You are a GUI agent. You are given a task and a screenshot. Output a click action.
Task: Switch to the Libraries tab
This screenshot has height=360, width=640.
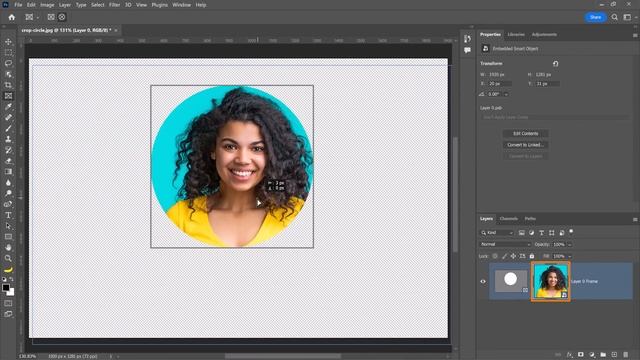516,35
